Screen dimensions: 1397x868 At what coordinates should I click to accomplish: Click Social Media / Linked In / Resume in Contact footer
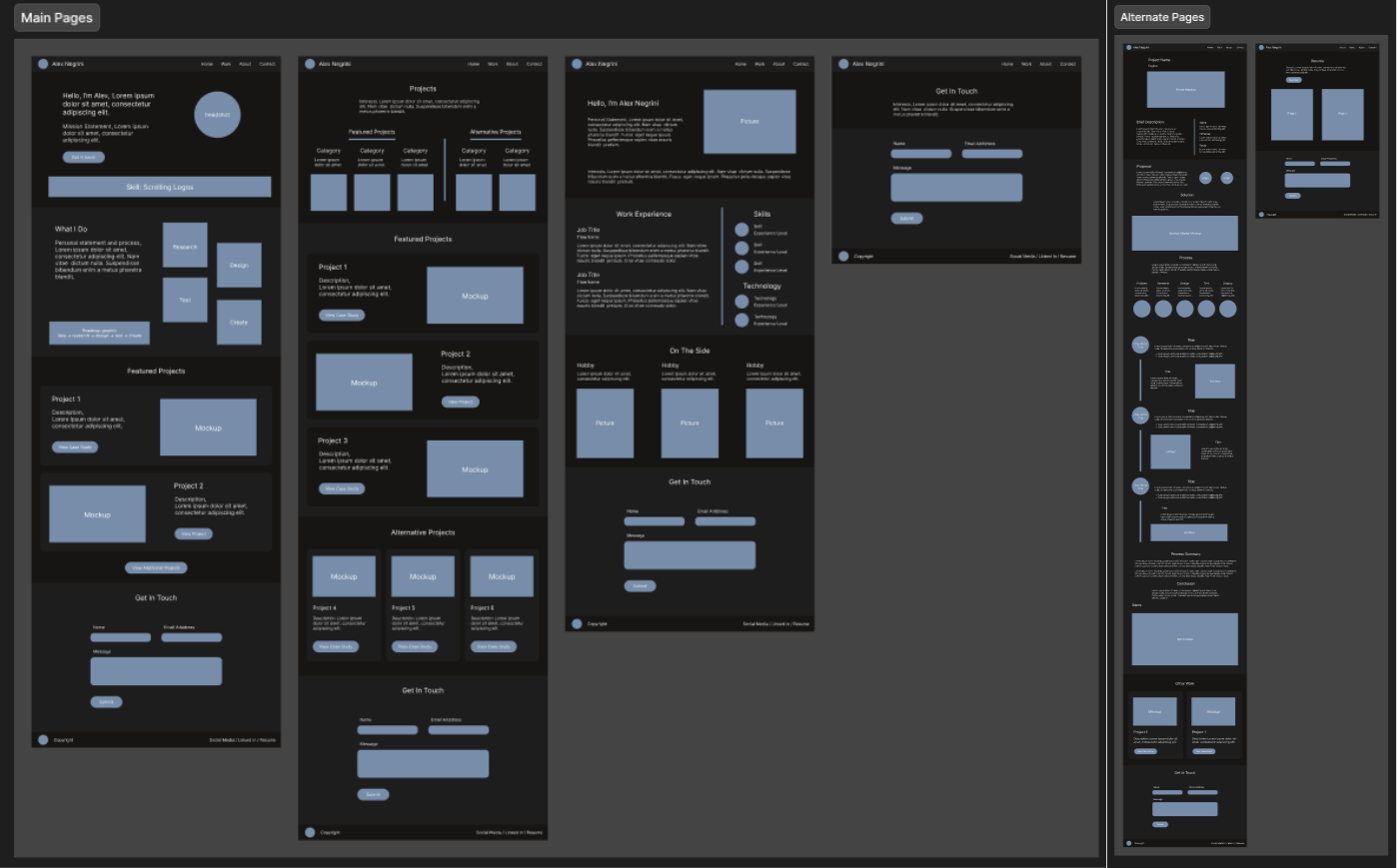tap(1042, 256)
